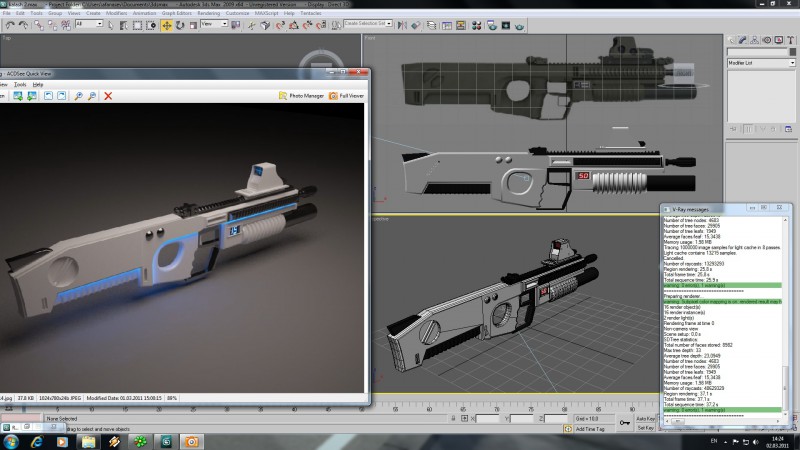800x450 pixels.
Task: Click the Photo Manager button
Action: click(x=302, y=96)
